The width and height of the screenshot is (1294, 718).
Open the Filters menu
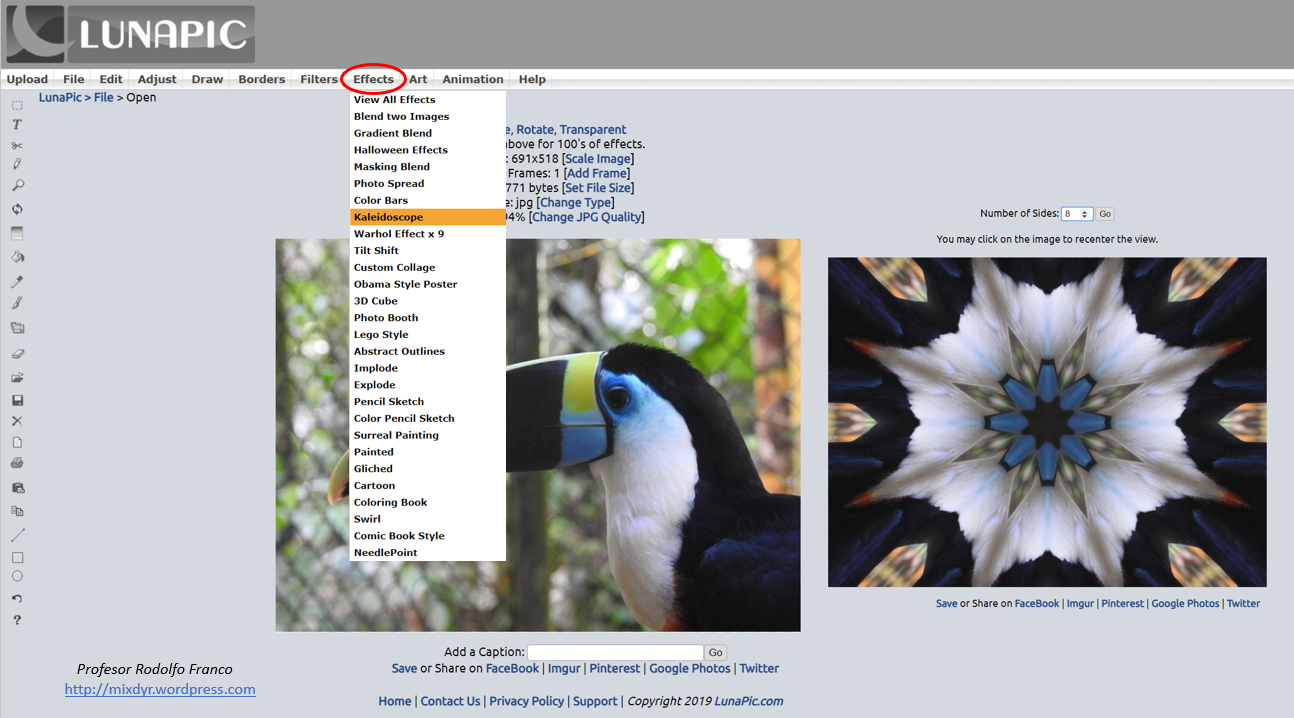[x=319, y=79]
